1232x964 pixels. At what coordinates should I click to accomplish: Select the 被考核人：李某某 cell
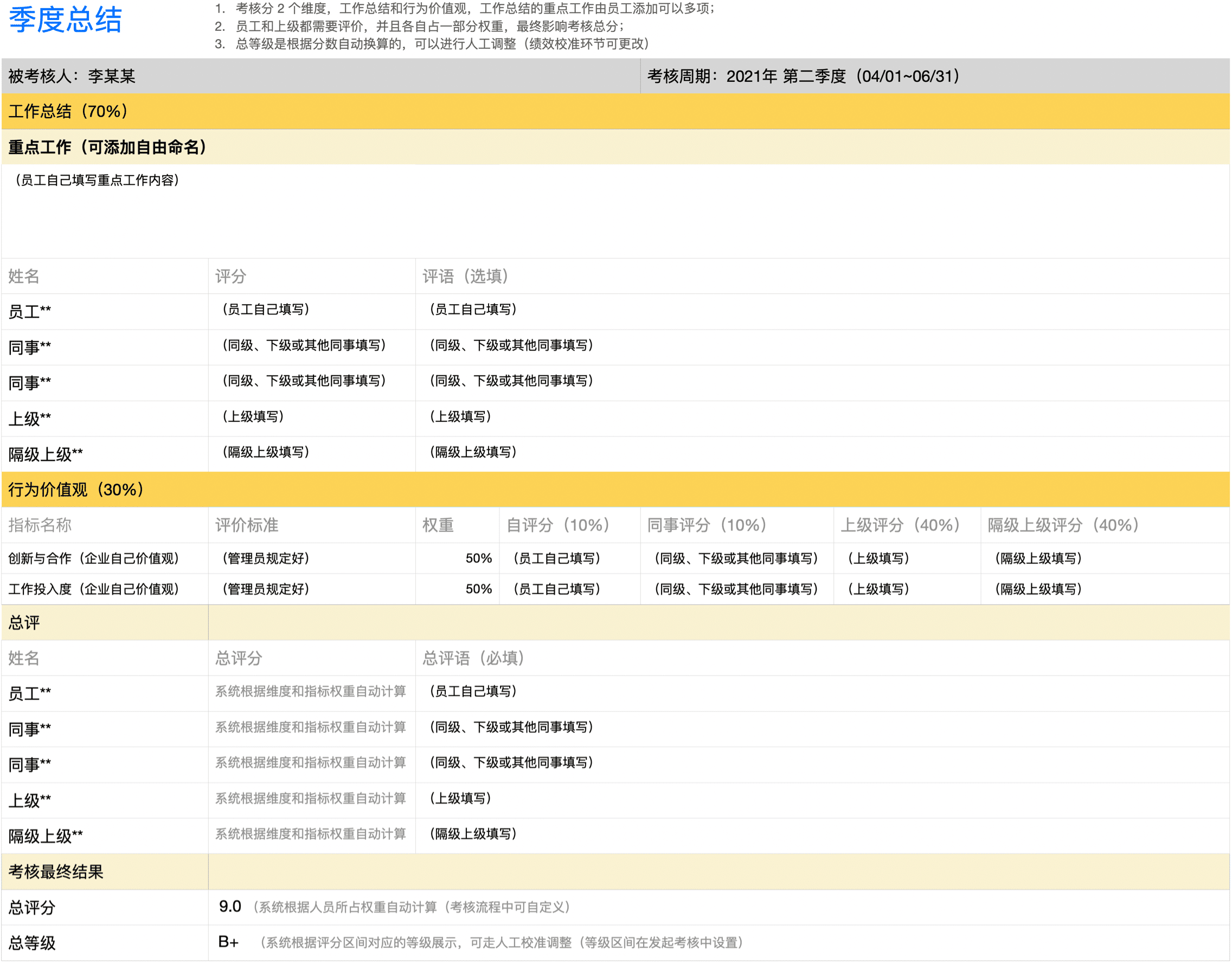[x=320, y=76]
